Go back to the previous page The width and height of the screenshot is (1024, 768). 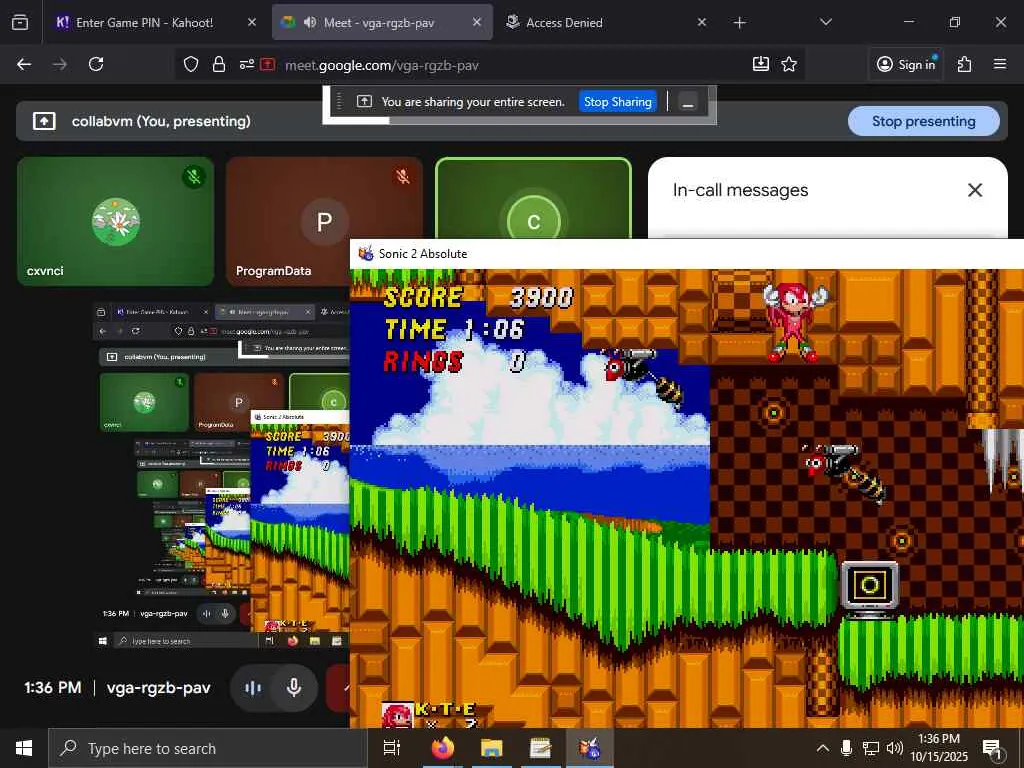[x=24, y=64]
